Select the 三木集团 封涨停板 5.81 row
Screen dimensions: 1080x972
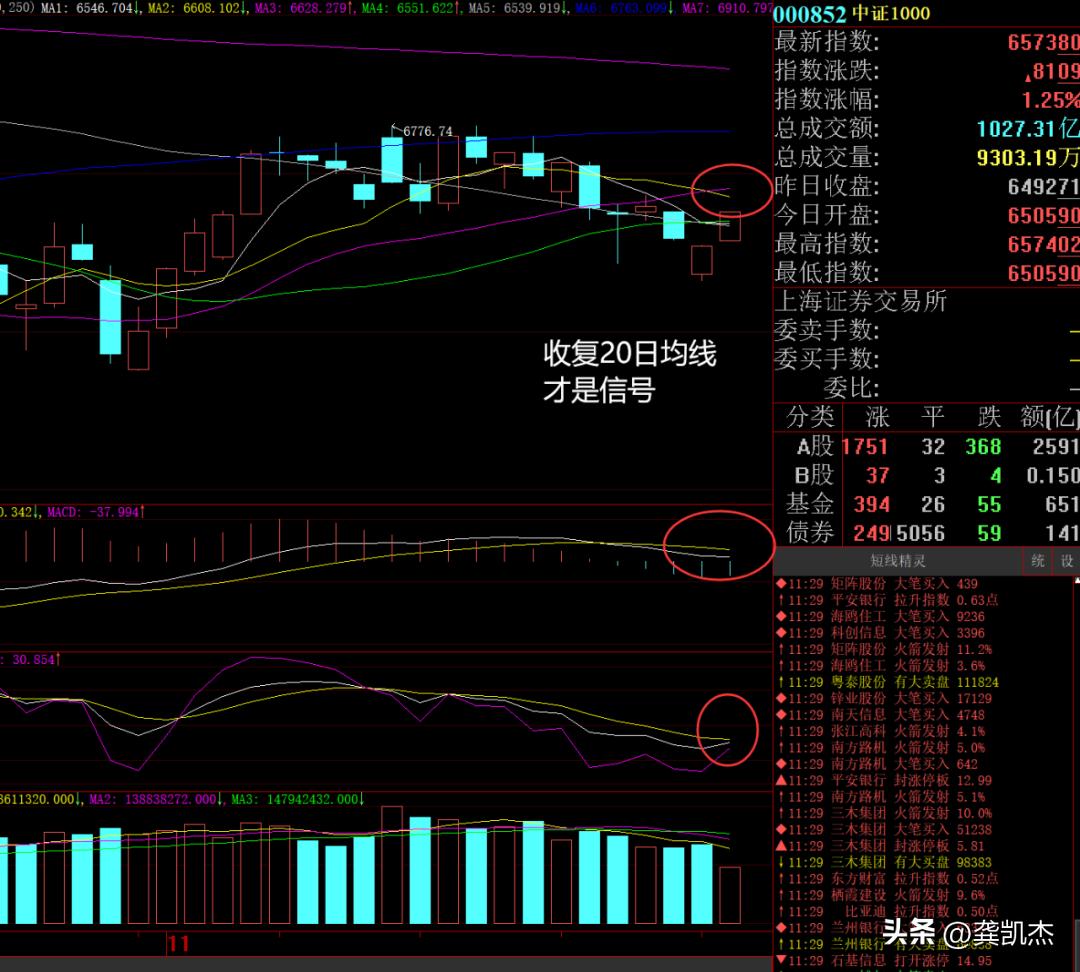point(881,846)
